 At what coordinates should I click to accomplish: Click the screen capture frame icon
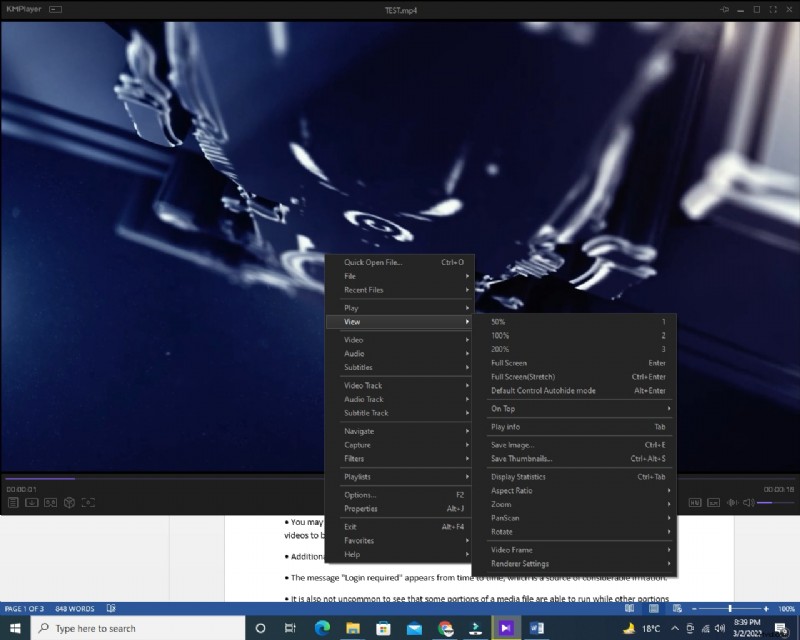(x=90, y=501)
